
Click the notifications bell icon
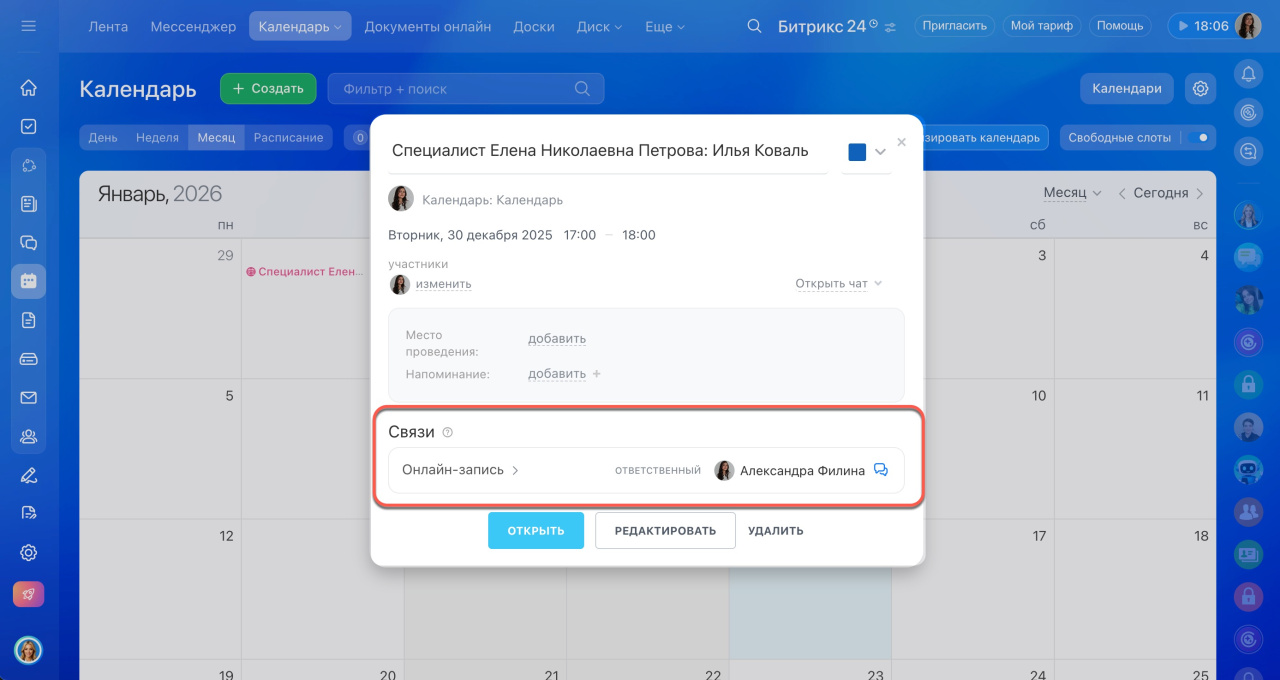coord(1248,73)
